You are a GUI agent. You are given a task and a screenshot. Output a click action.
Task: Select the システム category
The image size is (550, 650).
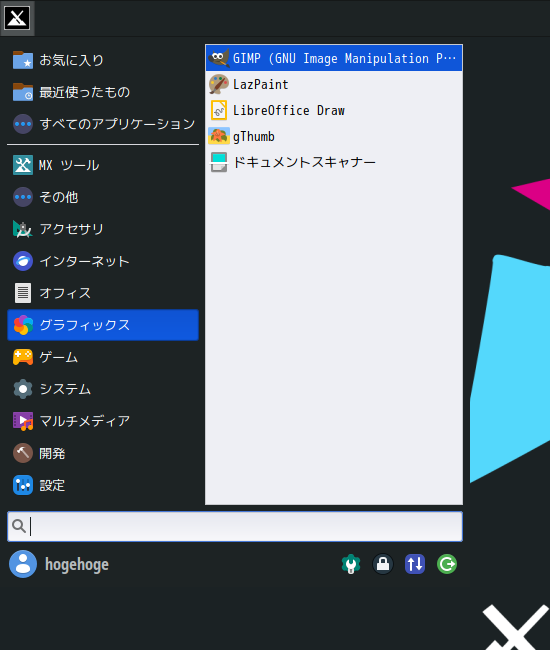(103, 389)
